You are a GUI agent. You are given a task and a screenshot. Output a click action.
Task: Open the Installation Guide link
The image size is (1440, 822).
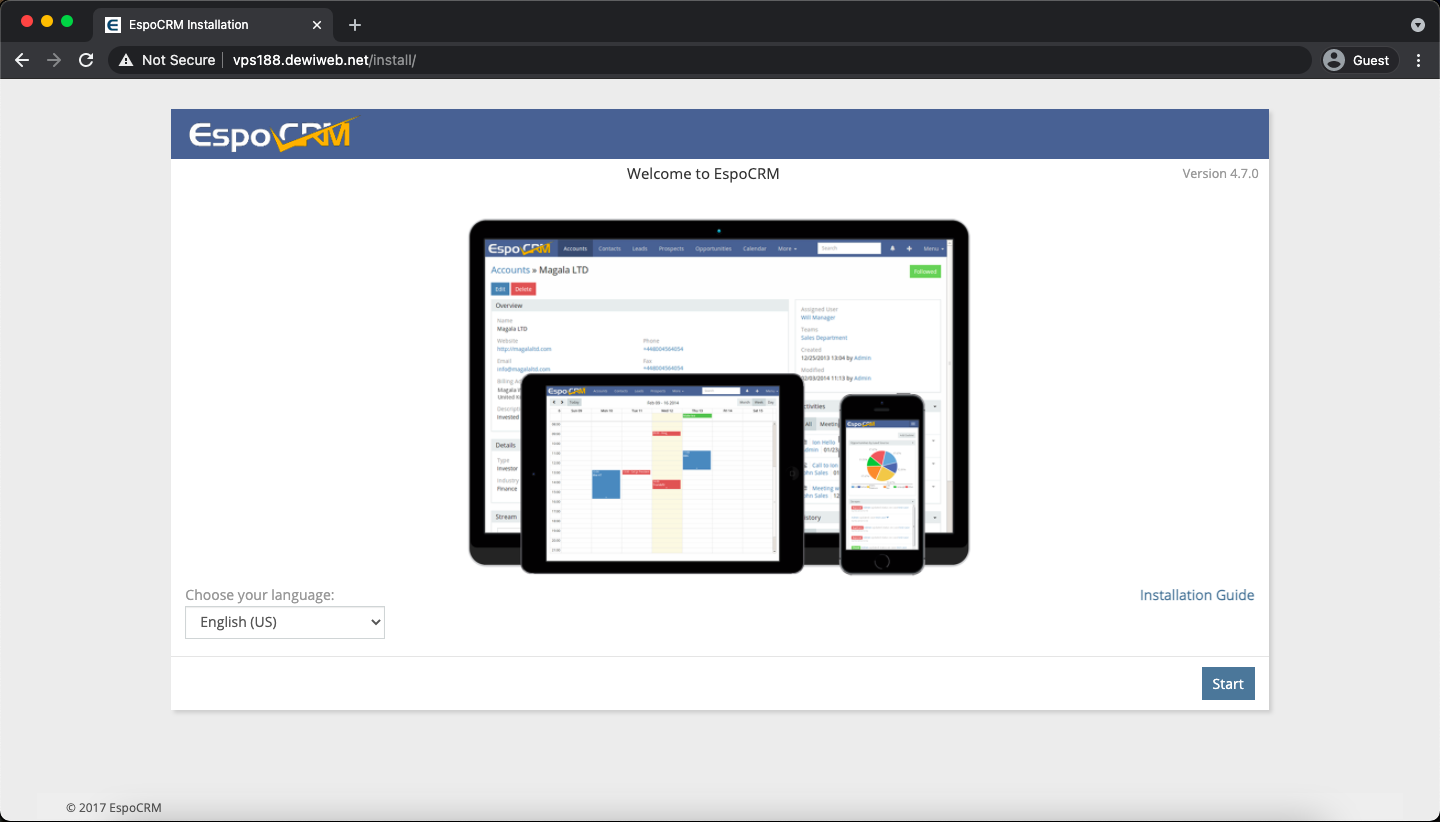tap(1197, 595)
